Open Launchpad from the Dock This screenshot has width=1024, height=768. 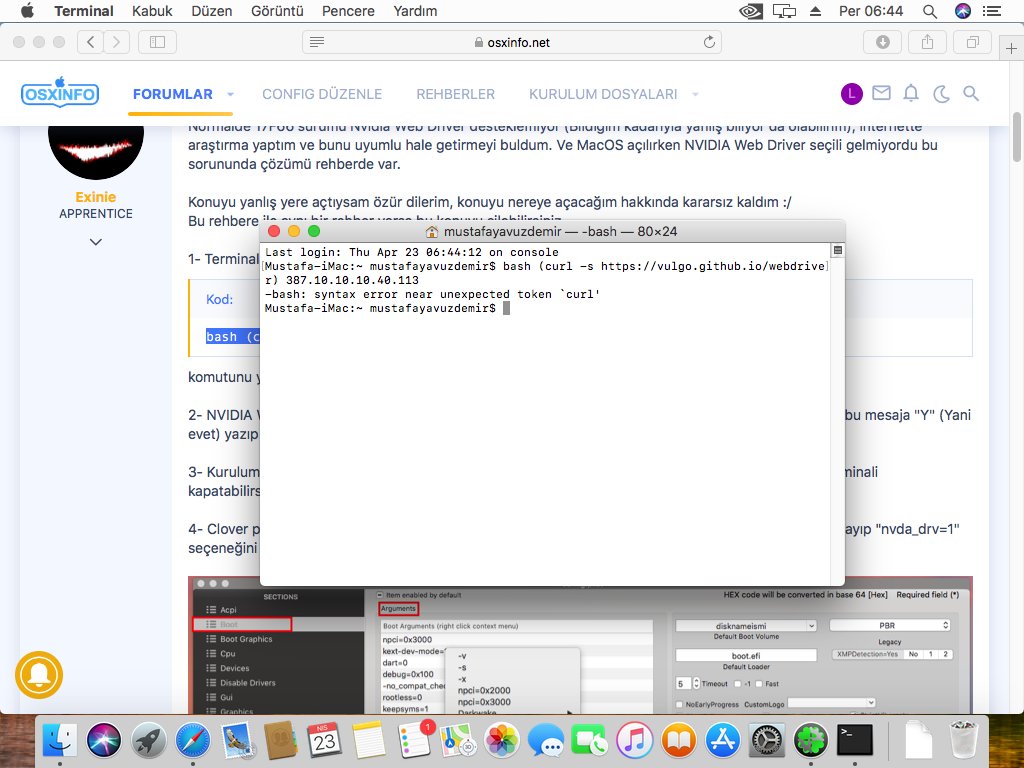149,741
